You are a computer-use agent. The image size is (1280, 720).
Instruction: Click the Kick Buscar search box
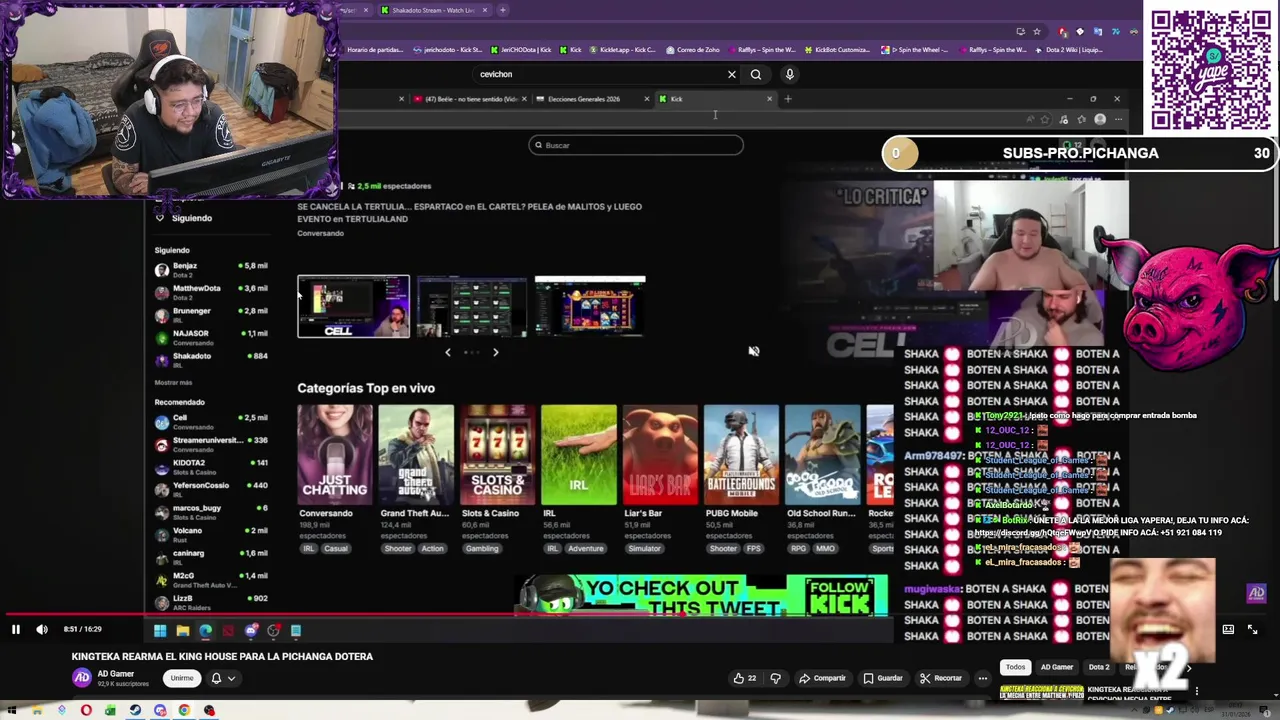(636, 145)
